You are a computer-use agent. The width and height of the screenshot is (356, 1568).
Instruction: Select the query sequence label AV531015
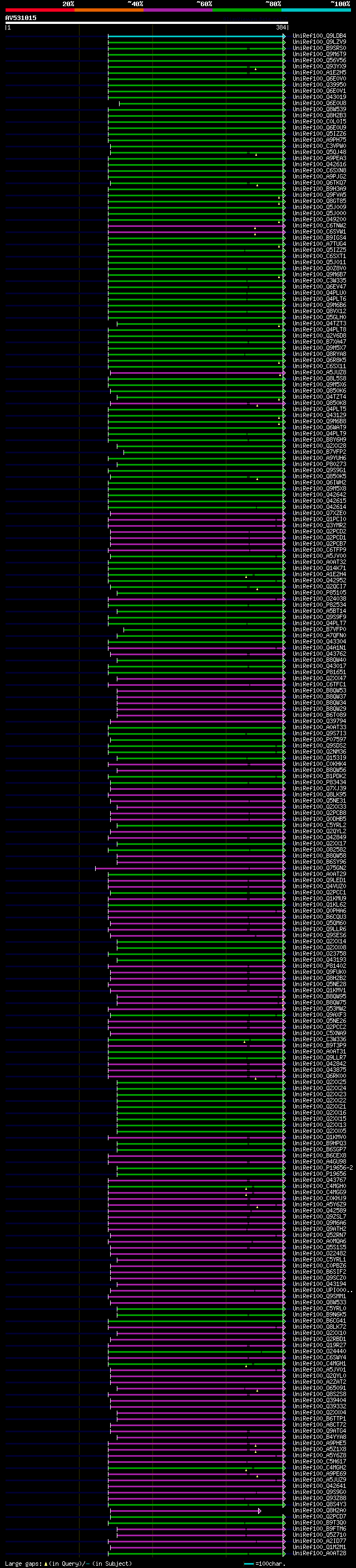pyautogui.click(x=21, y=18)
